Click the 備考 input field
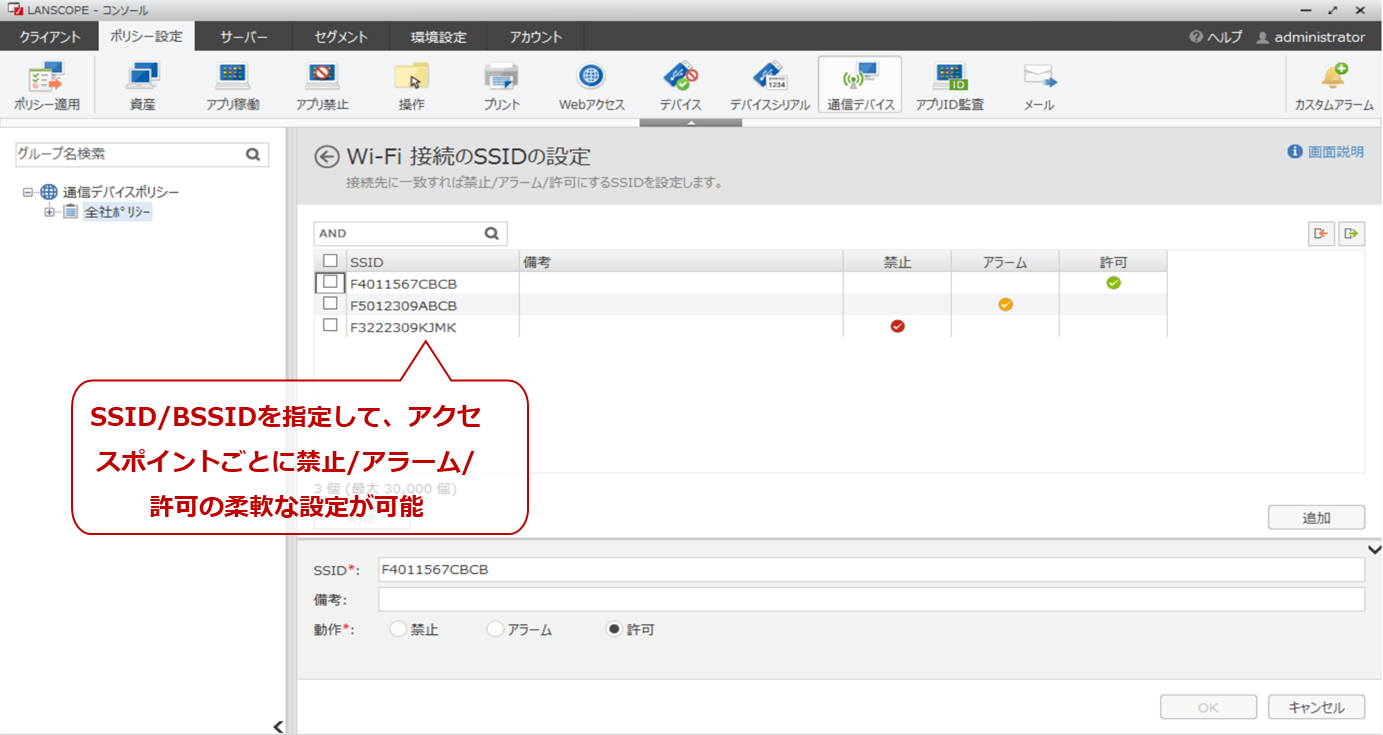The width and height of the screenshot is (1383, 735). 871,599
